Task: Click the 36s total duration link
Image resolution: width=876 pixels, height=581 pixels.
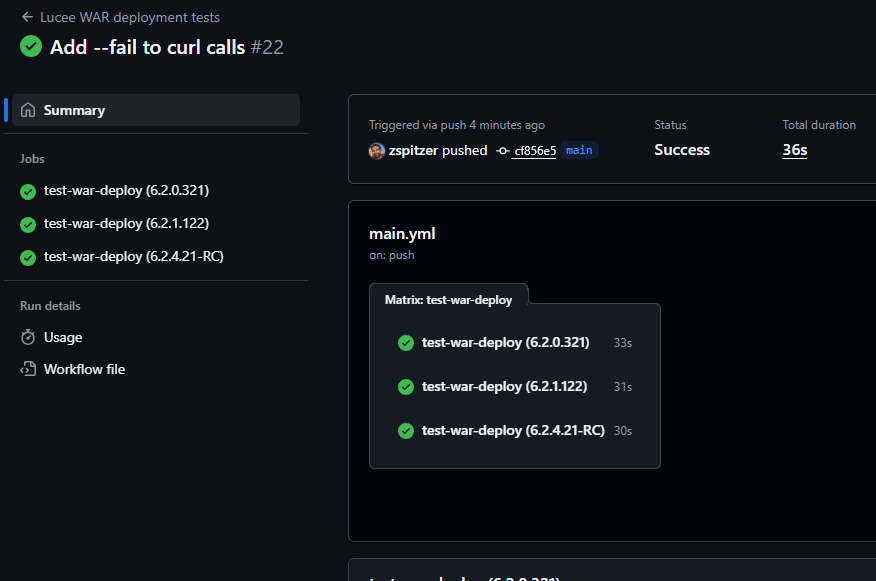Action: (x=795, y=150)
